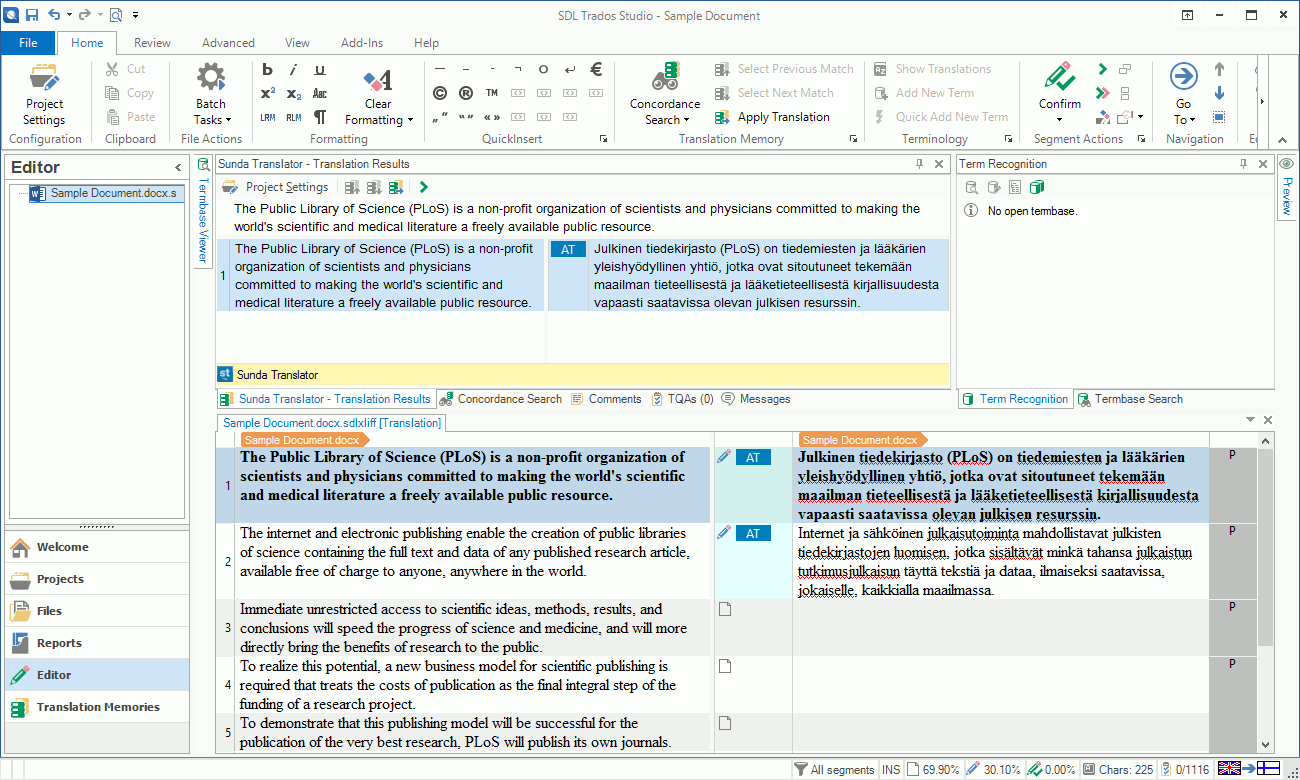1300x780 pixels.
Task: Open Project Settings in the Configuration group
Action: [44, 95]
